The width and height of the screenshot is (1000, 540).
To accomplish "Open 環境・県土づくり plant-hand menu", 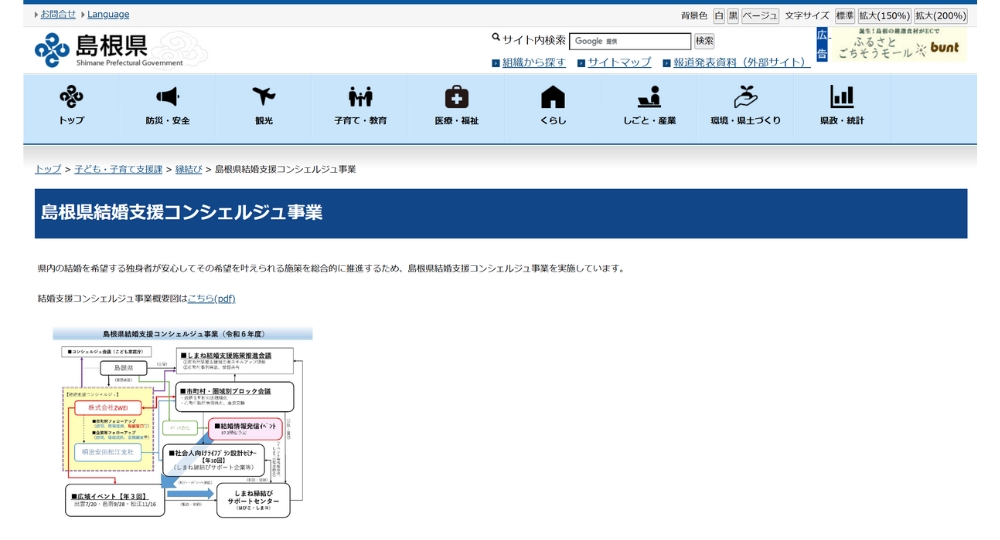I will 746,106.
